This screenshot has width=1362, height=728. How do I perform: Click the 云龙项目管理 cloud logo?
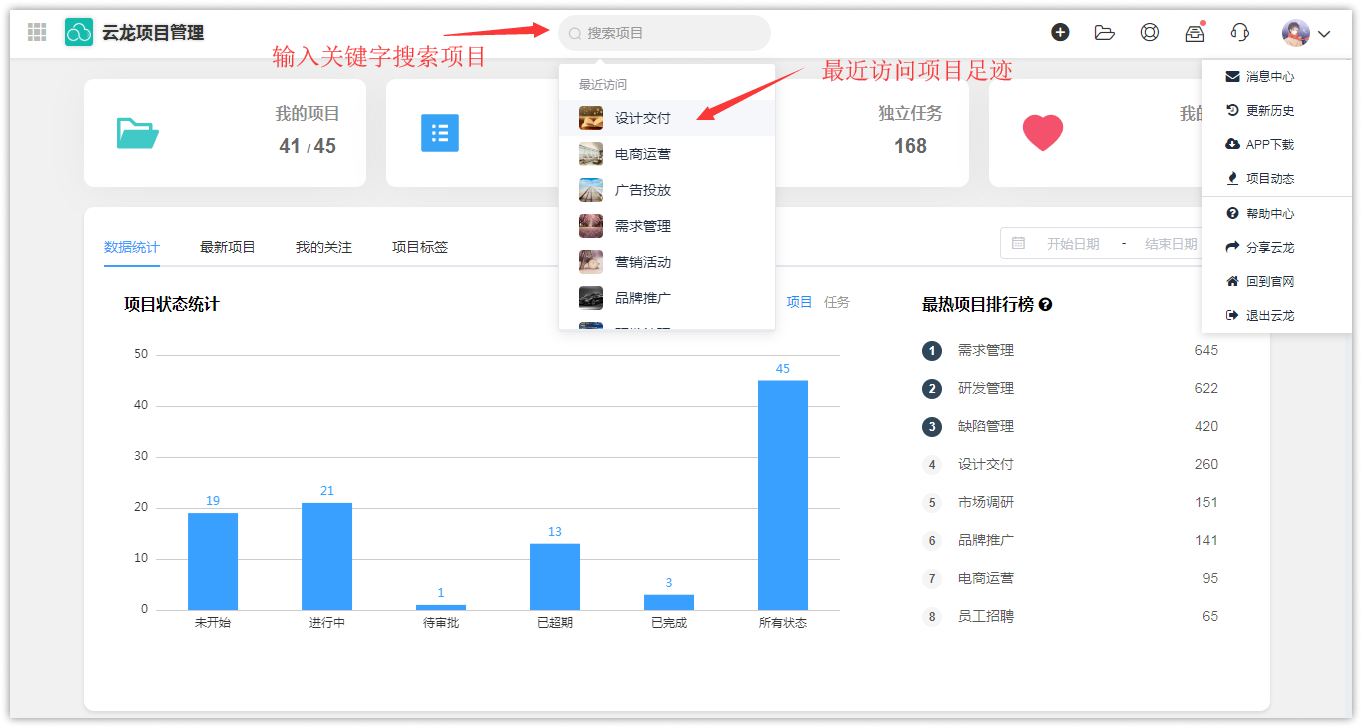tap(79, 33)
